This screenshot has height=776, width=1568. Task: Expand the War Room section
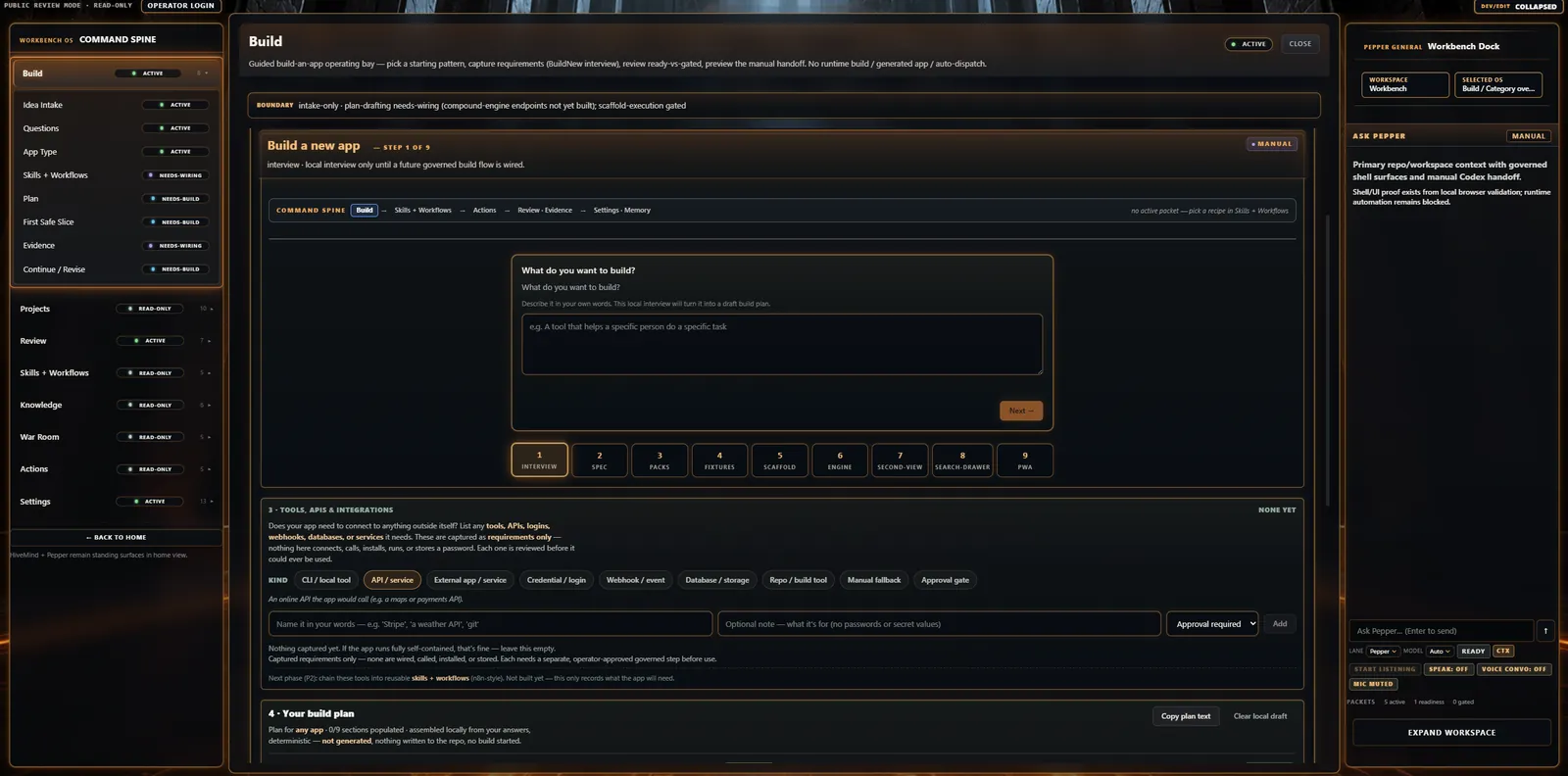click(207, 437)
